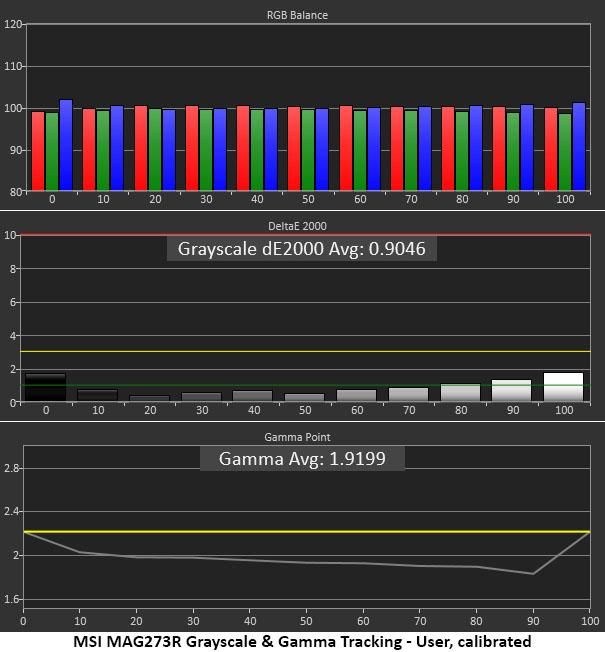Click the "DeltaE 2000" chart title

click(x=297, y=226)
